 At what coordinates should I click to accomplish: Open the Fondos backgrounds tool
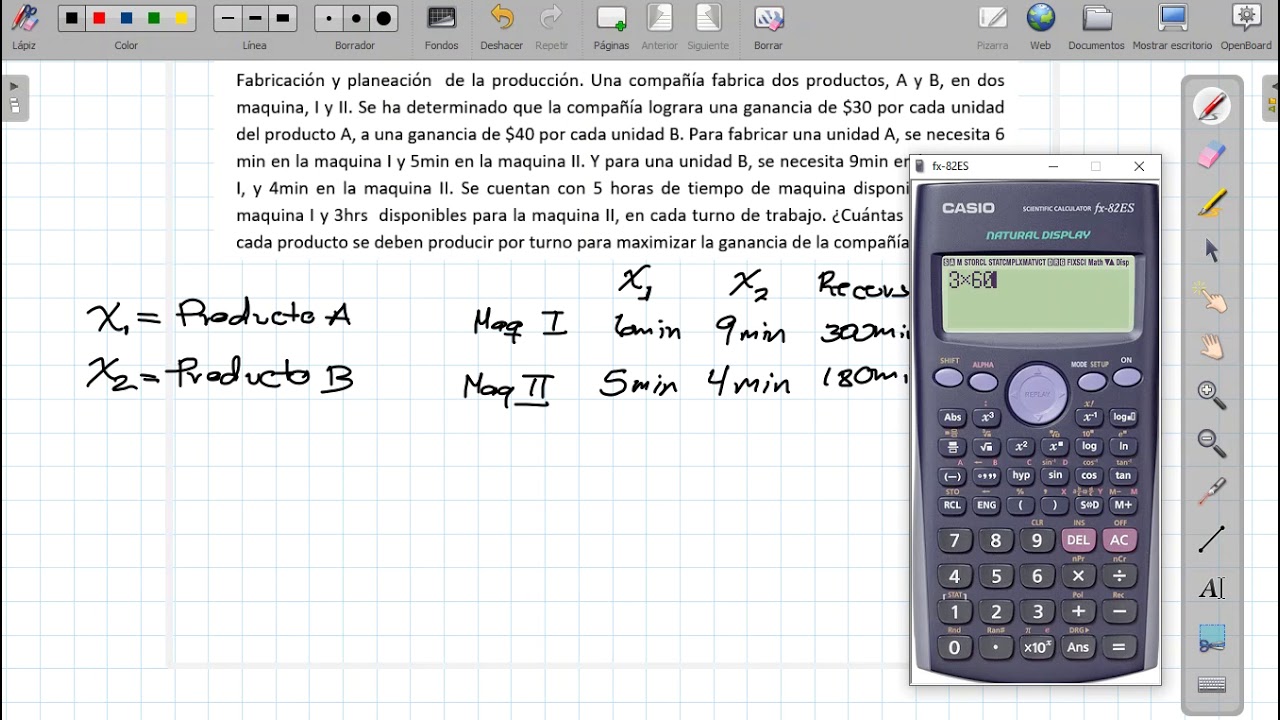pyautogui.click(x=441, y=26)
